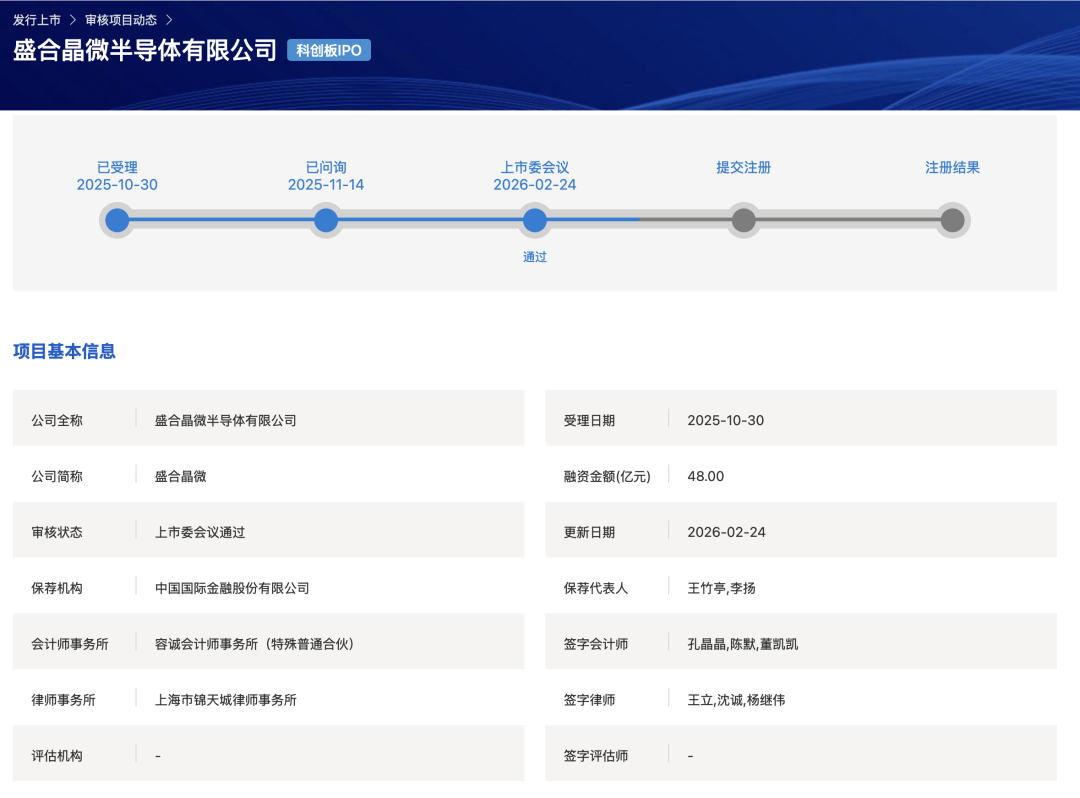Select the company title 盛合晶微半导体有限公司
Image resolution: width=1080 pixels, height=798 pixels.
click(143, 49)
